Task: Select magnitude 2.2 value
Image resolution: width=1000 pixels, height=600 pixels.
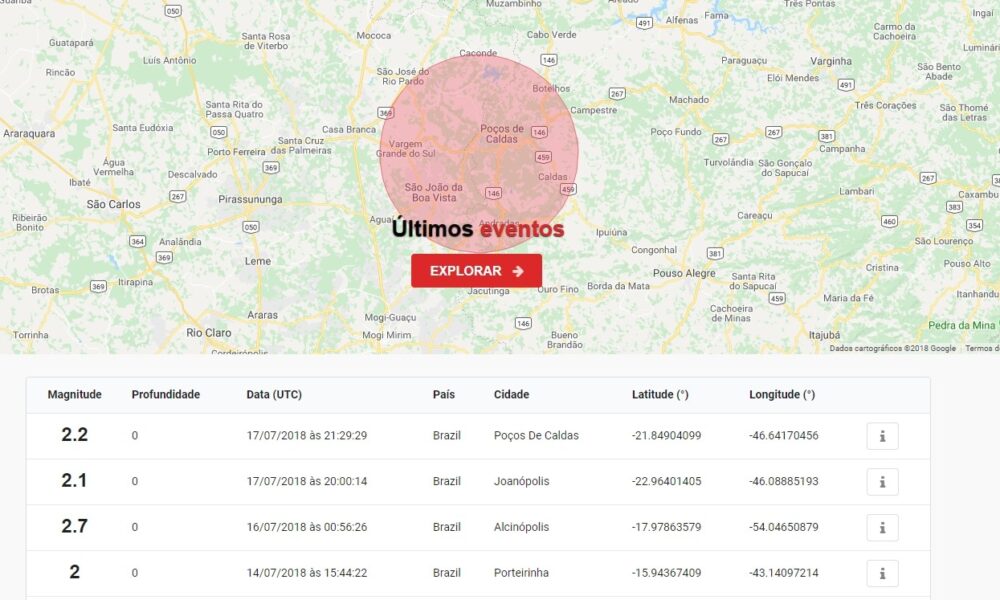Action: point(75,435)
